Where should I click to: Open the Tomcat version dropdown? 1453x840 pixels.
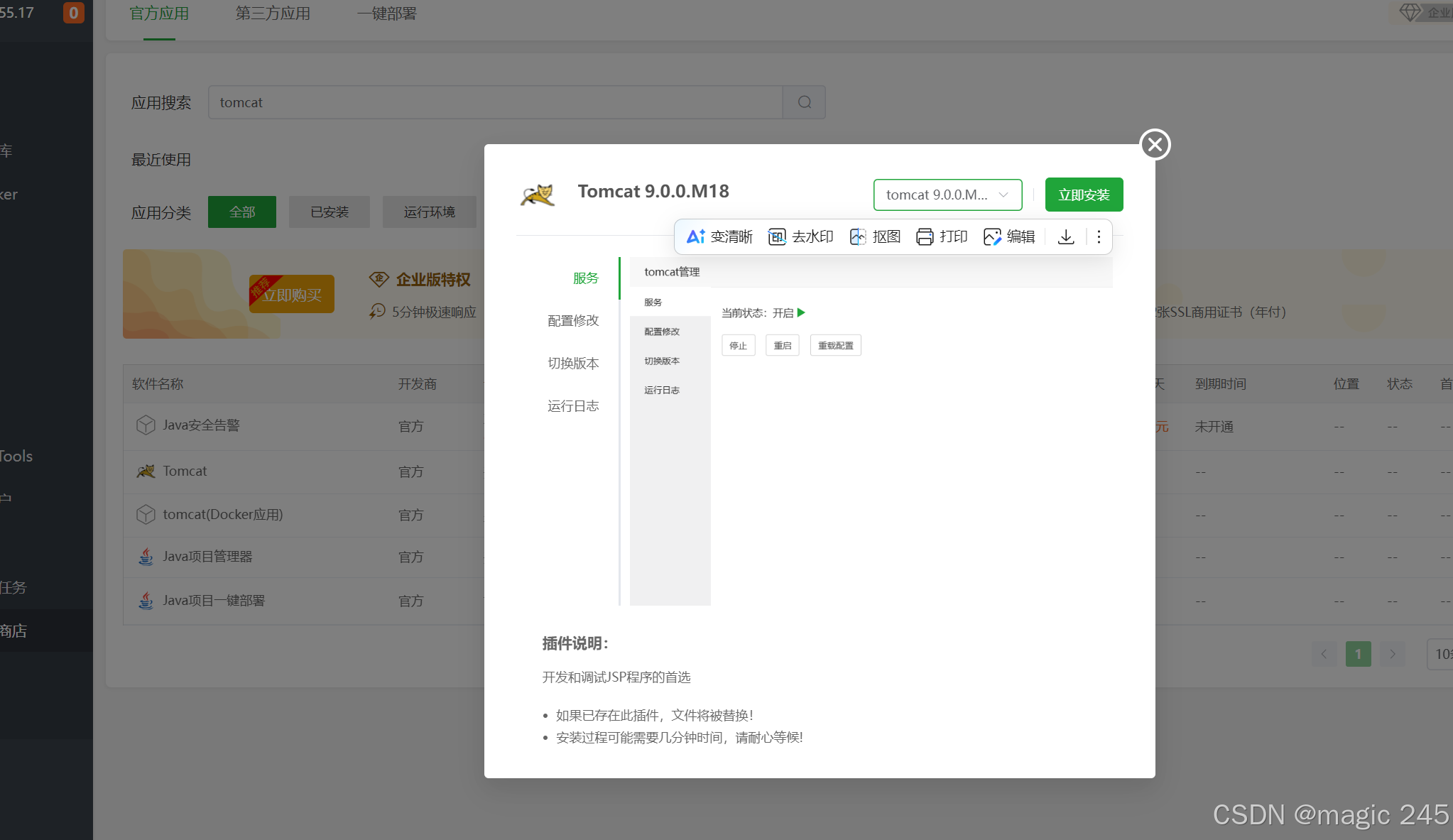click(x=947, y=195)
